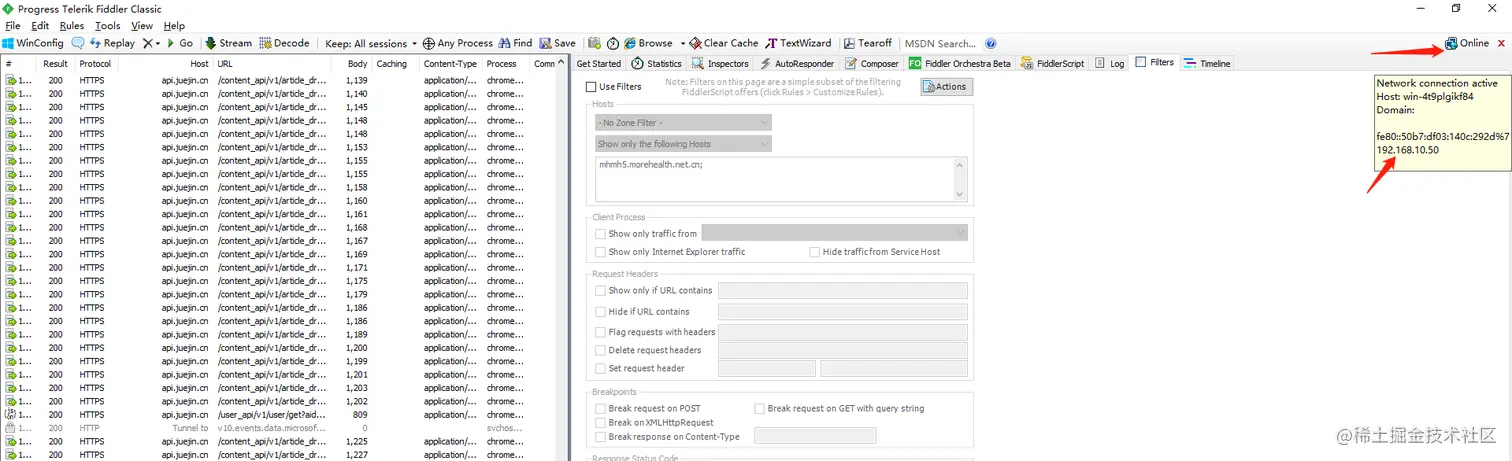Check Set request header
This screenshot has height=461, width=1512.
click(600, 368)
